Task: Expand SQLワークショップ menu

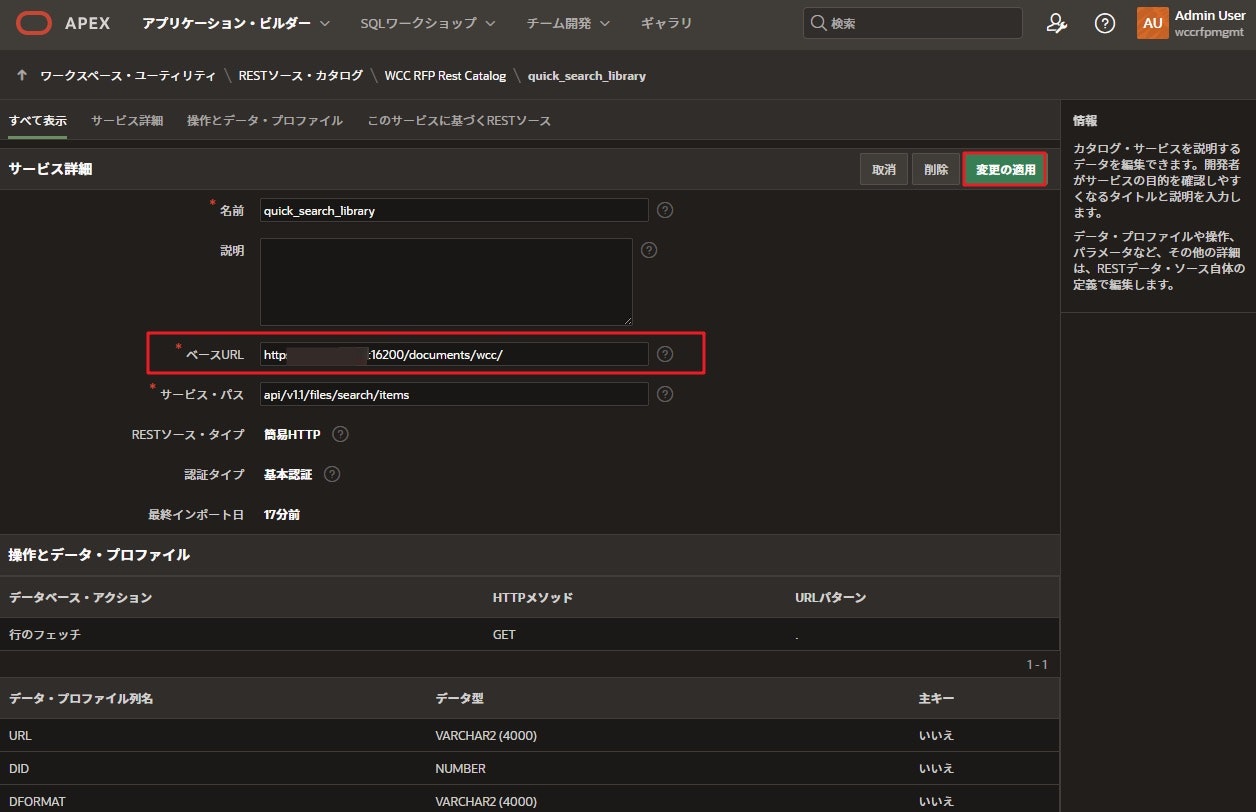Action: click(428, 23)
